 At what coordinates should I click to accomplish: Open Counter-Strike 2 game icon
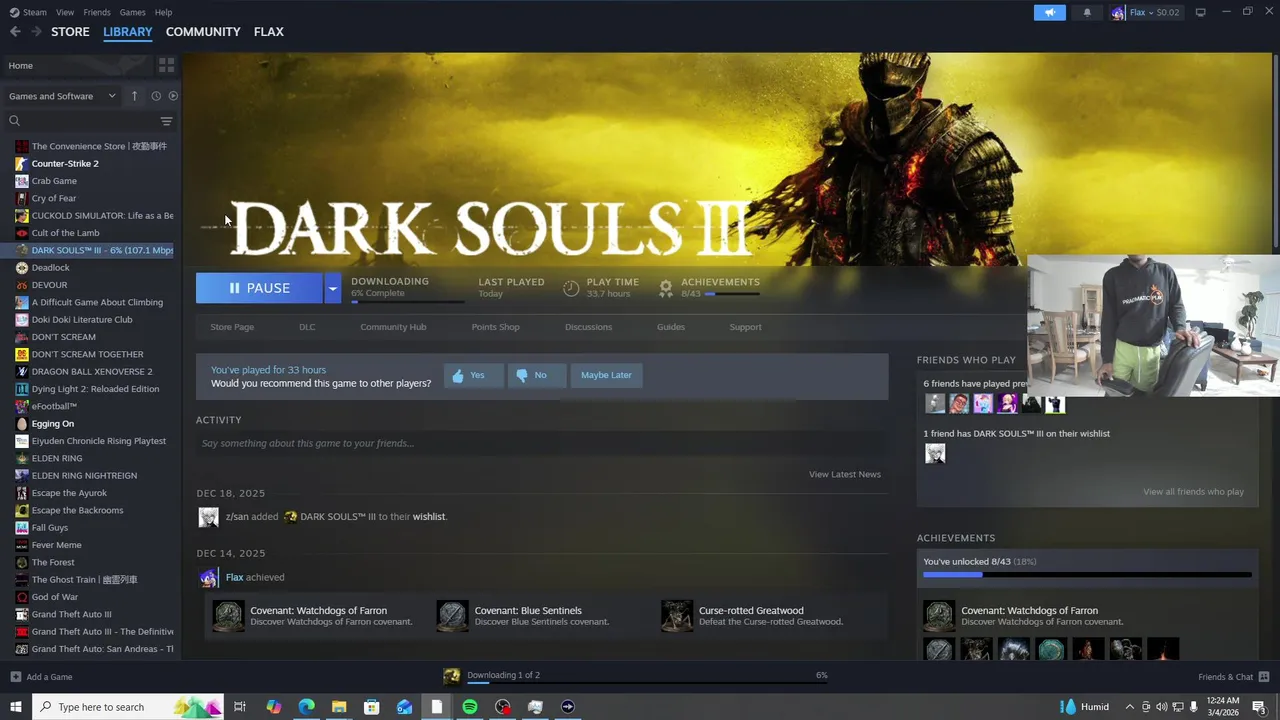pos(22,163)
